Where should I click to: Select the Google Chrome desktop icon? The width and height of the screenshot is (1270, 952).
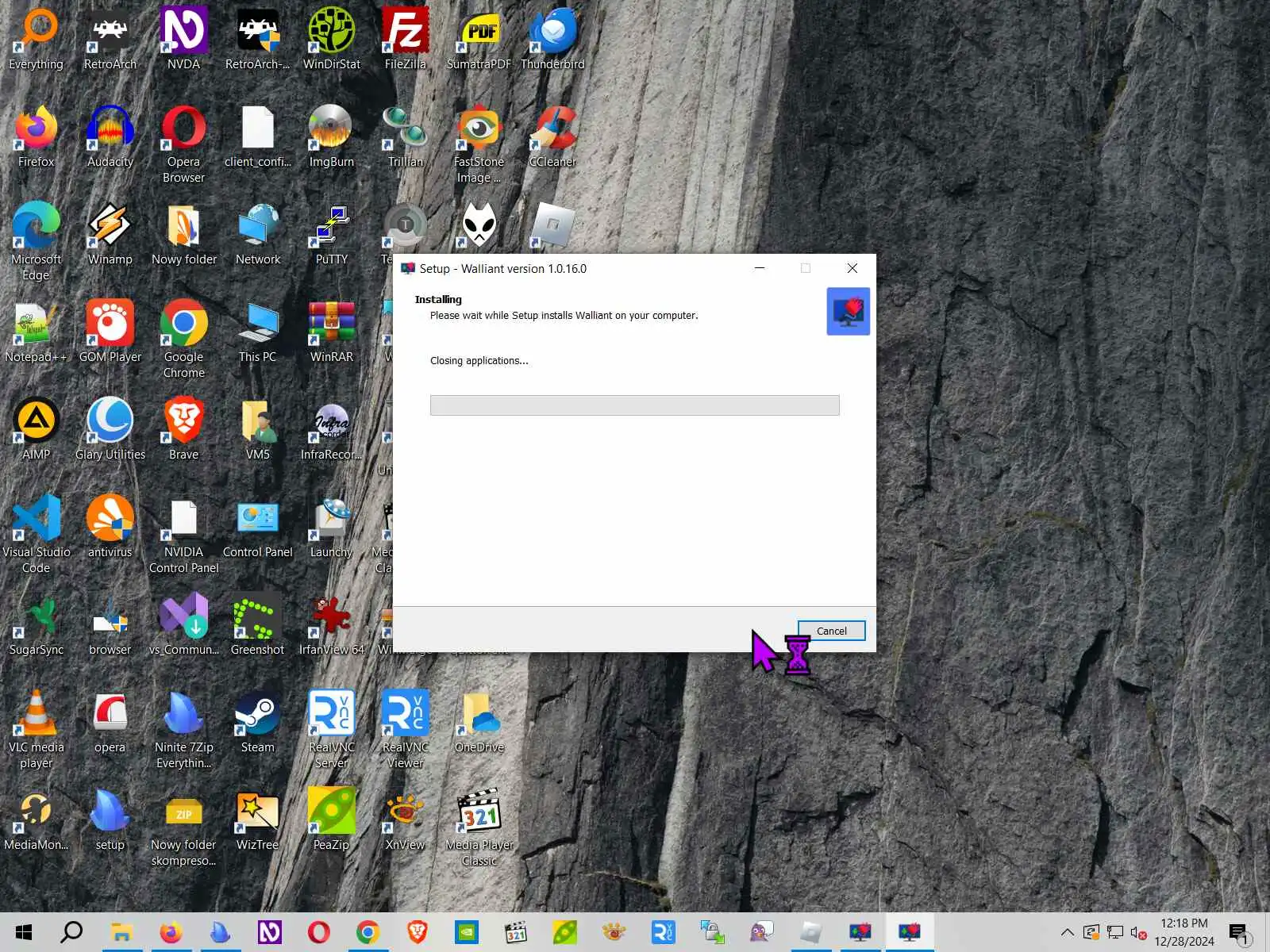184,340
